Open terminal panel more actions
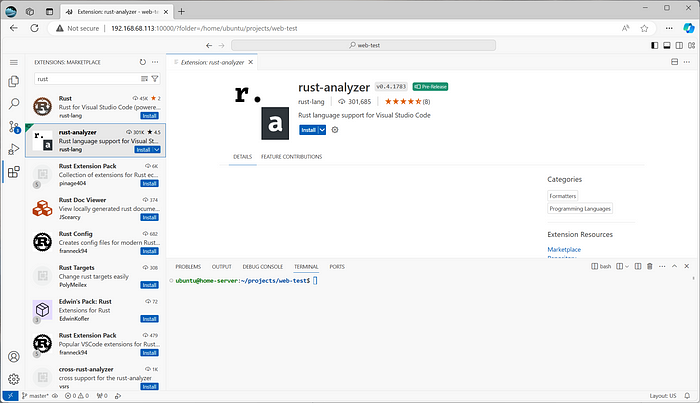The width and height of the screenshot is (700, 403). pyautogui.click(x=662, y=266)
